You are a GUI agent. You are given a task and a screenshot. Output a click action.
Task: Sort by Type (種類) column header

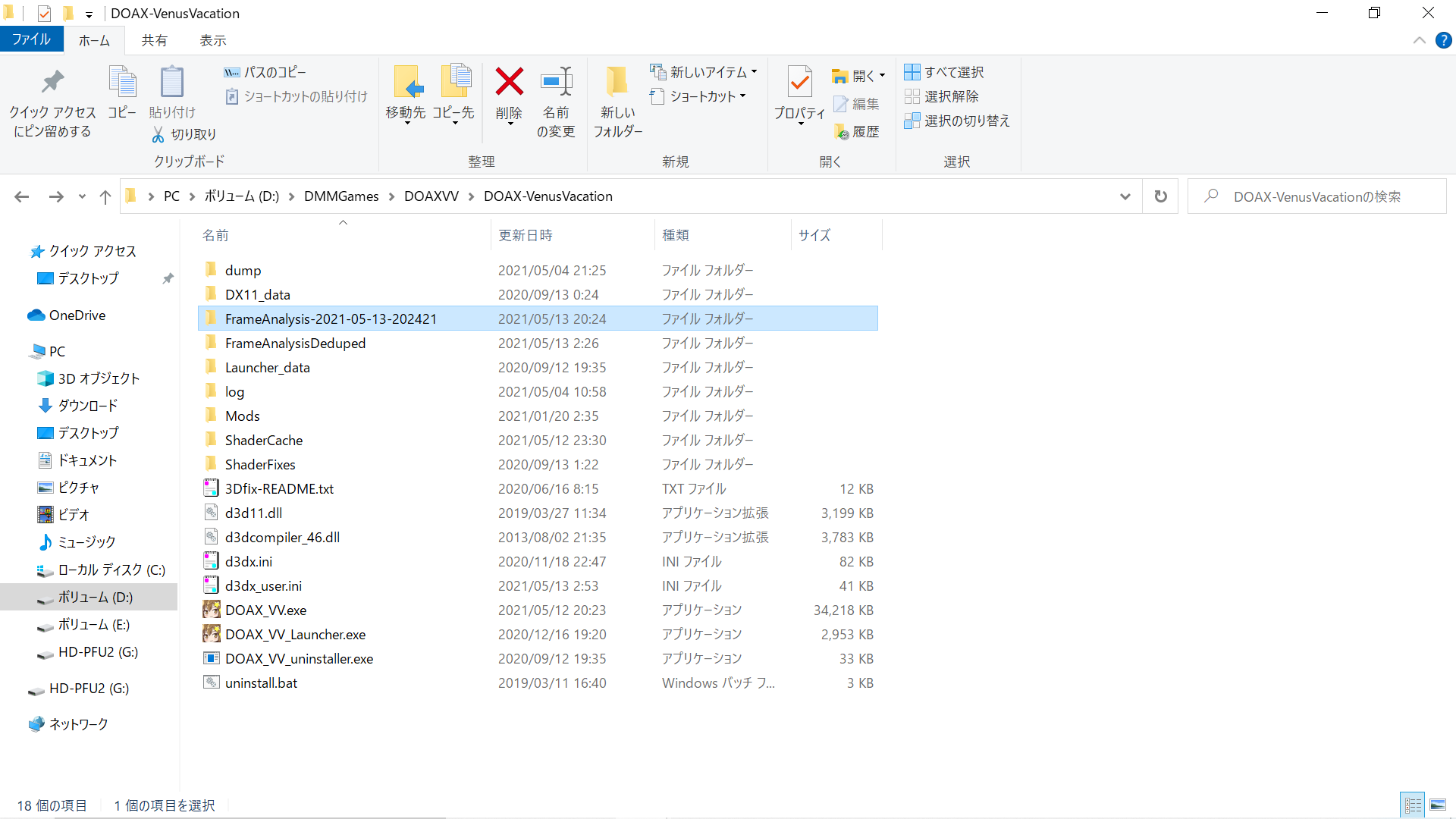(723, 235)
